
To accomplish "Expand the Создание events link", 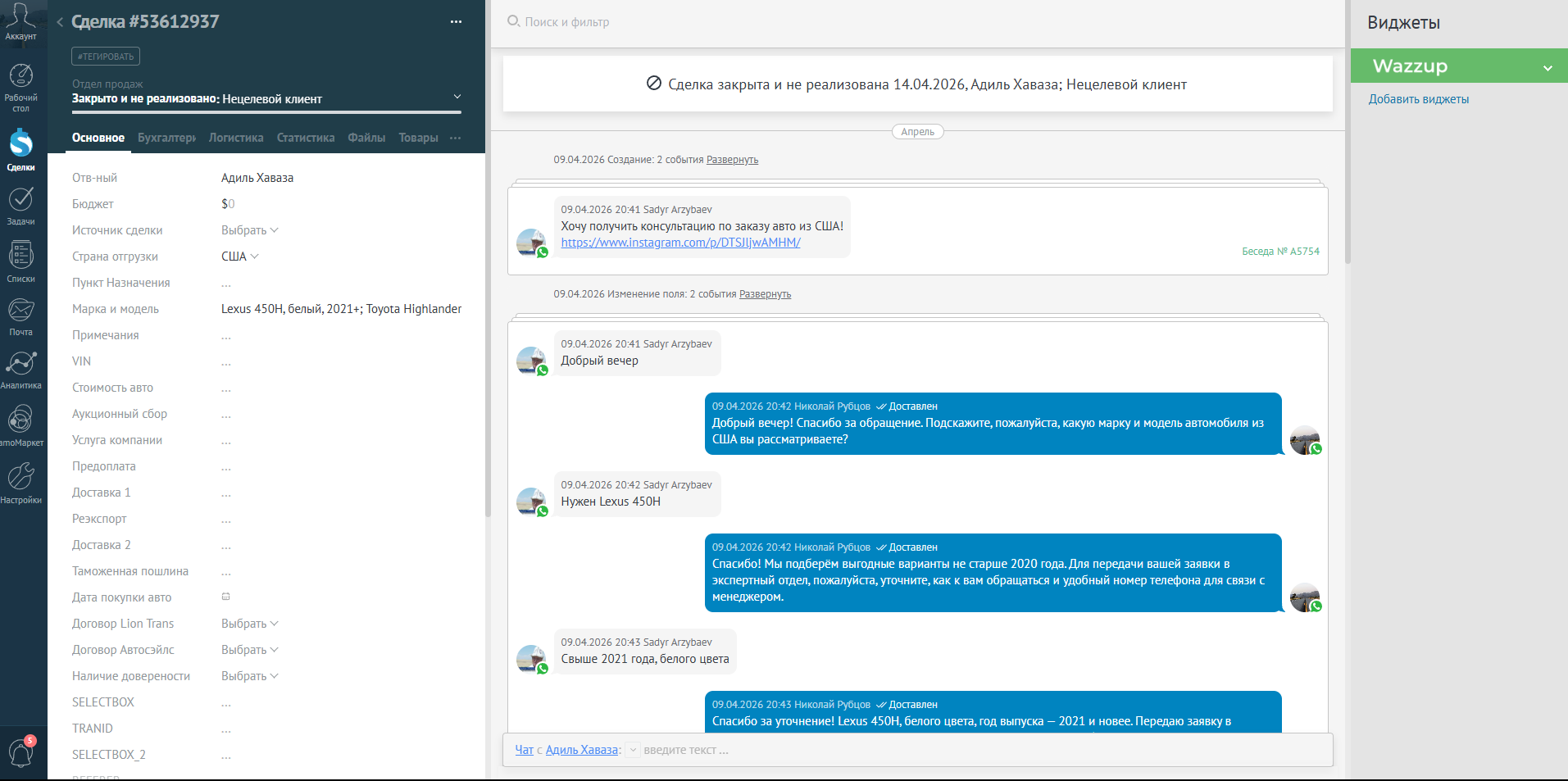I will 732,160.
